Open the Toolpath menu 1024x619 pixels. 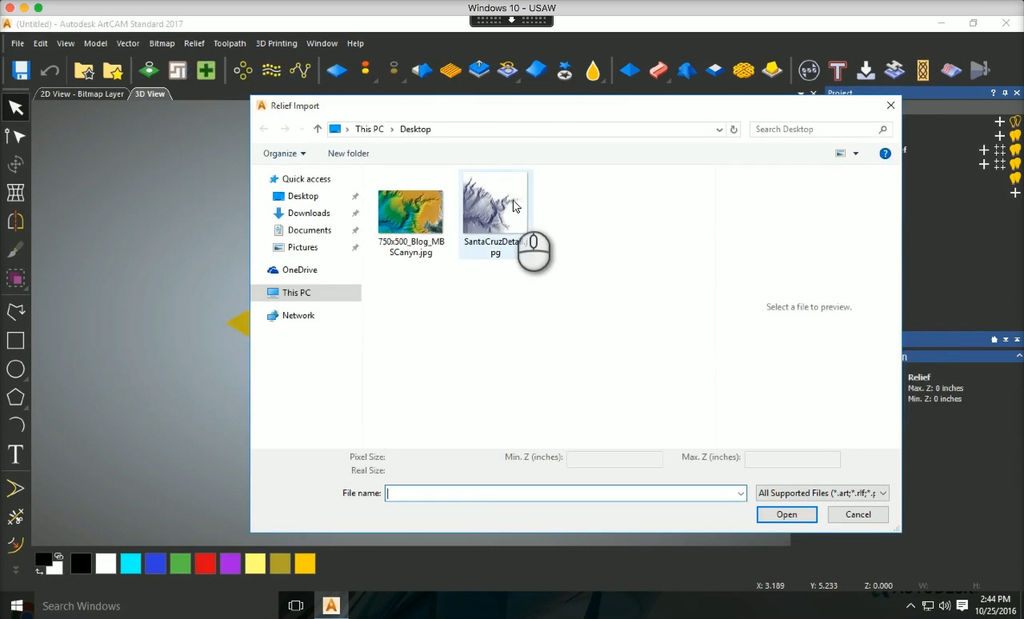tap(229, 44)
